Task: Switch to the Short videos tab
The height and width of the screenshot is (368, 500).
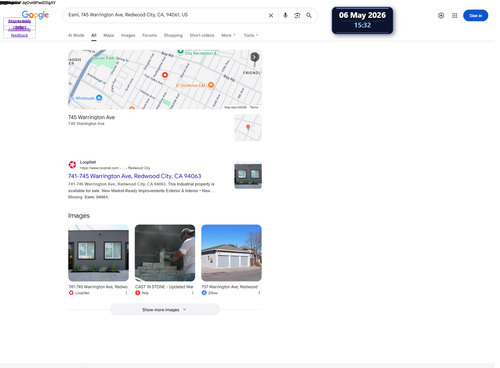Action: click(202, 35)
